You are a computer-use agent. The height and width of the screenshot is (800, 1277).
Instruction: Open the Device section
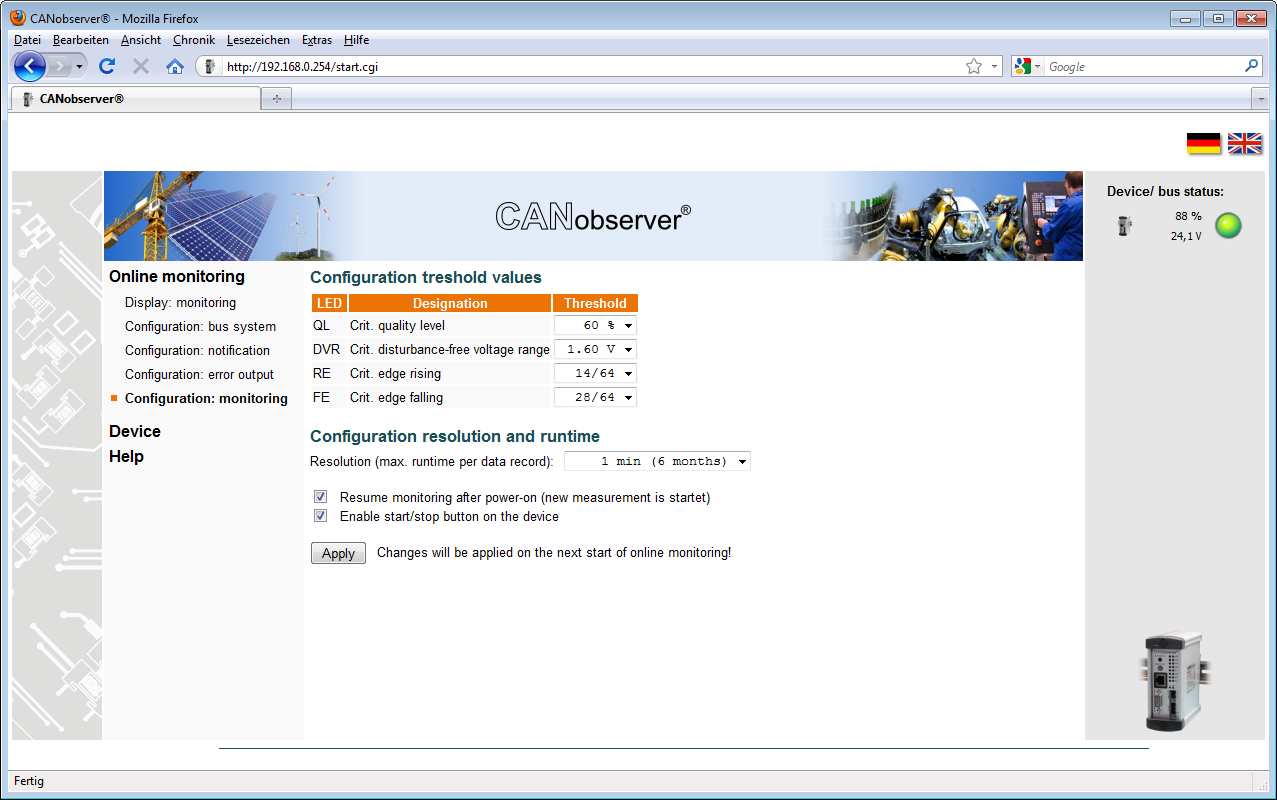pyautogui.click(x=135, y=432)
